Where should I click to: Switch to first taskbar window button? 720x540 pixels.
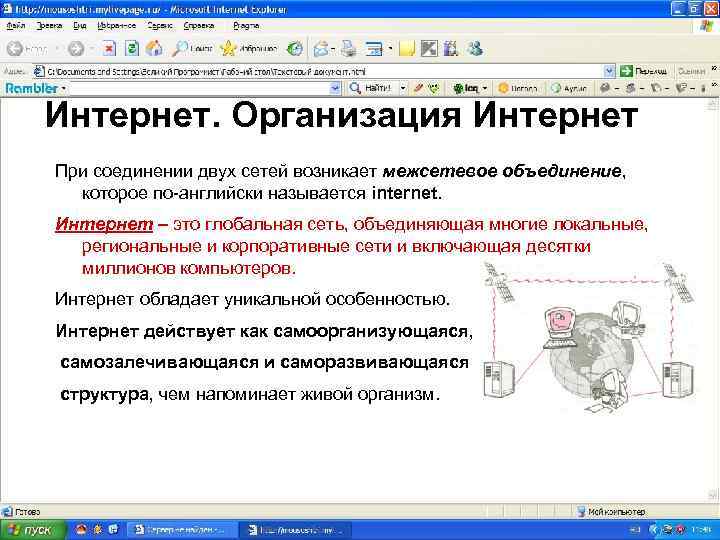click(180, 530)
